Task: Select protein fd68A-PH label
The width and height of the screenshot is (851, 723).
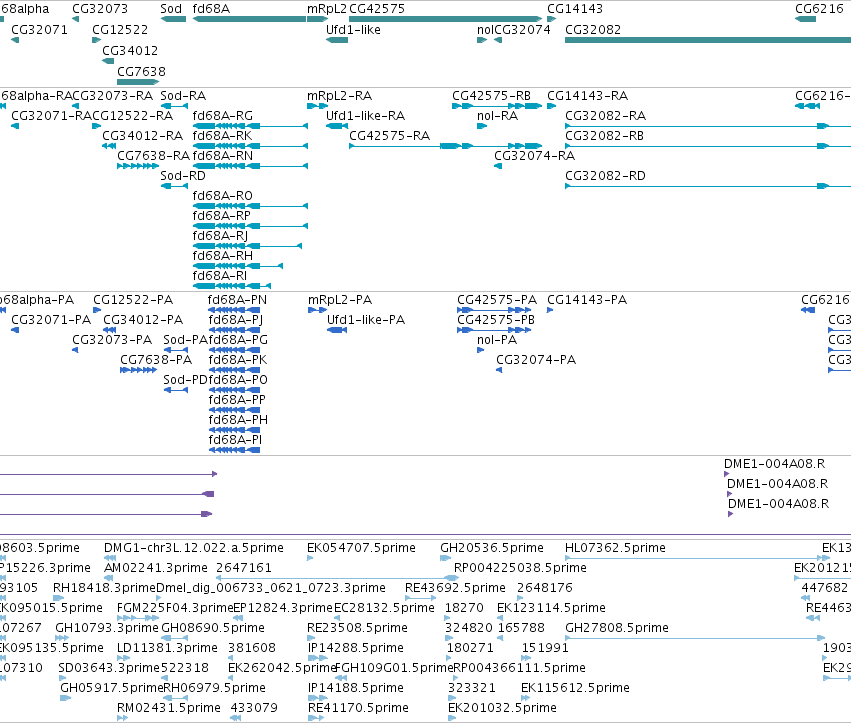Action: click(x=238, y=420)
